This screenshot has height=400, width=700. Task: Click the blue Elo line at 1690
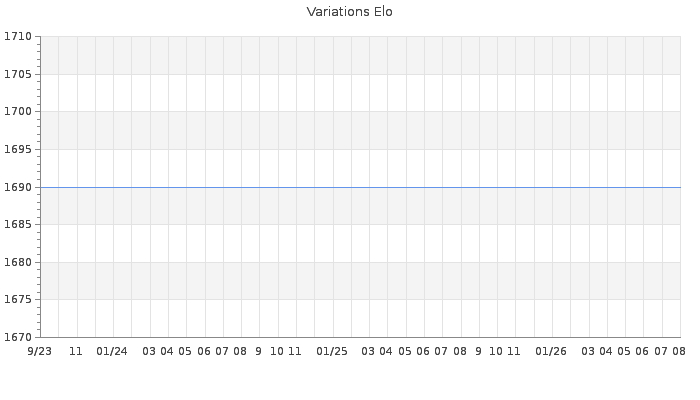361,188
